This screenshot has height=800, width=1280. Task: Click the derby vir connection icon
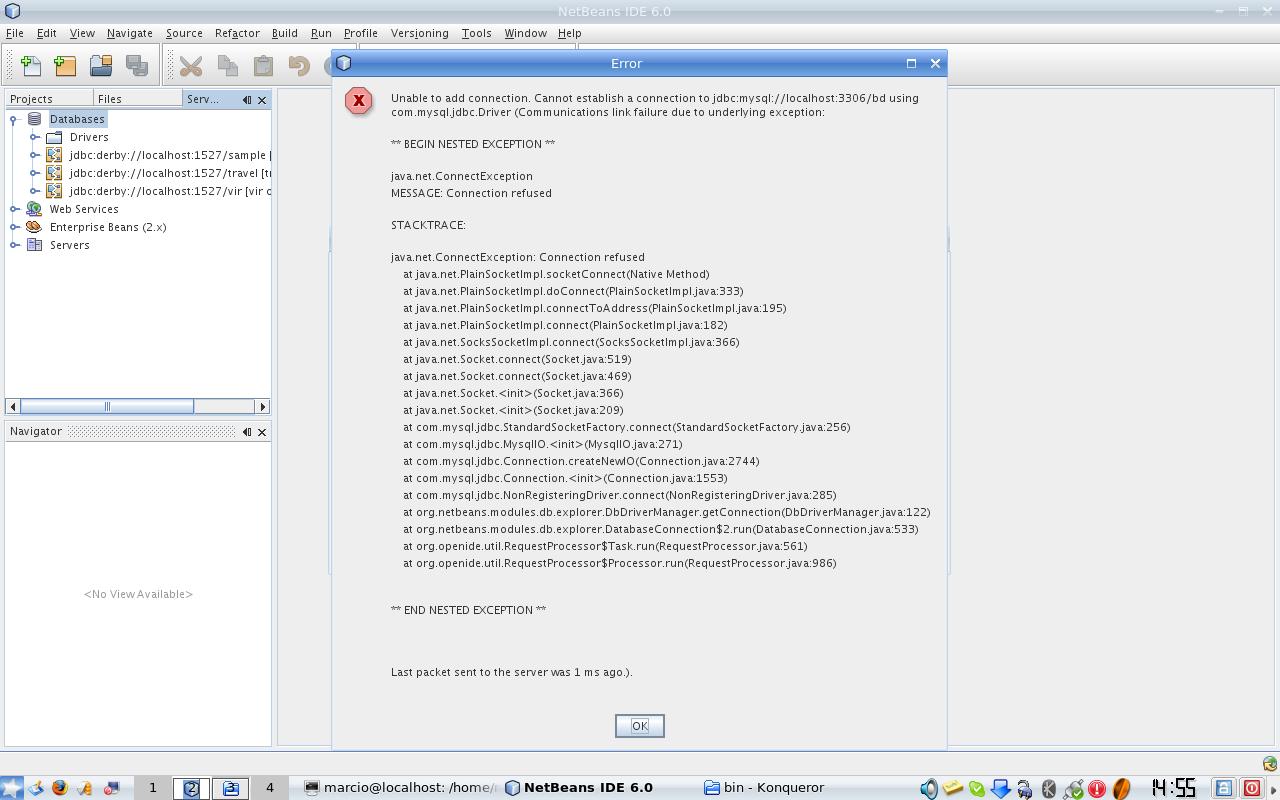coord(54,191)
